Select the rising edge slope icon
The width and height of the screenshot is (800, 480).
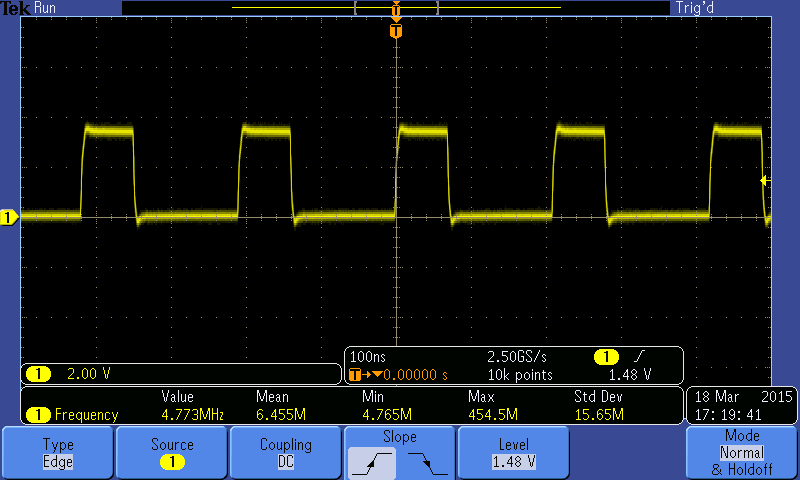372,463
